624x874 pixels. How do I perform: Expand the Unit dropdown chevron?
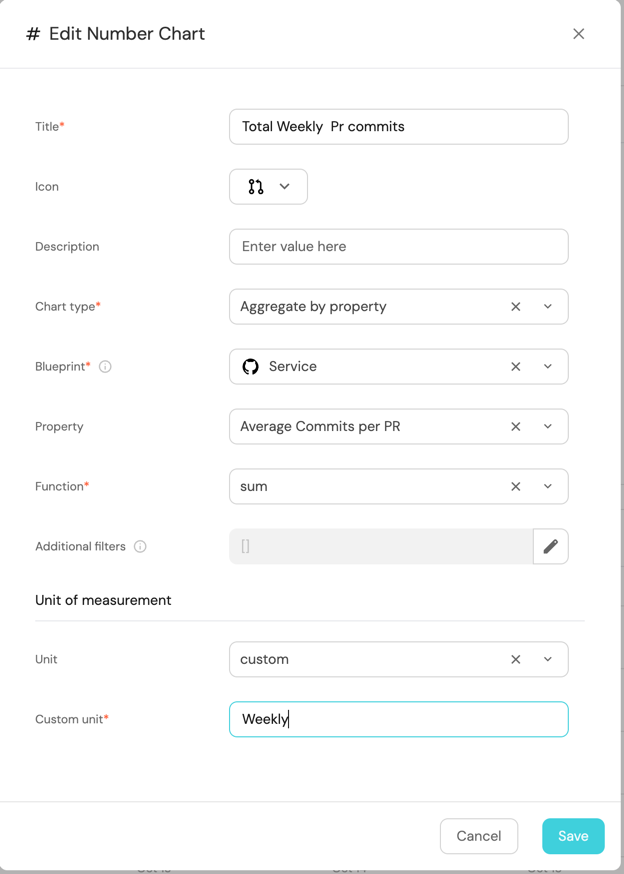point(548,660)
